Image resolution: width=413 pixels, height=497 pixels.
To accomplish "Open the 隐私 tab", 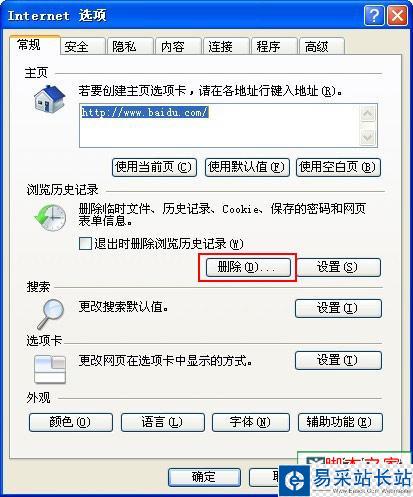I will coord(125,46).
